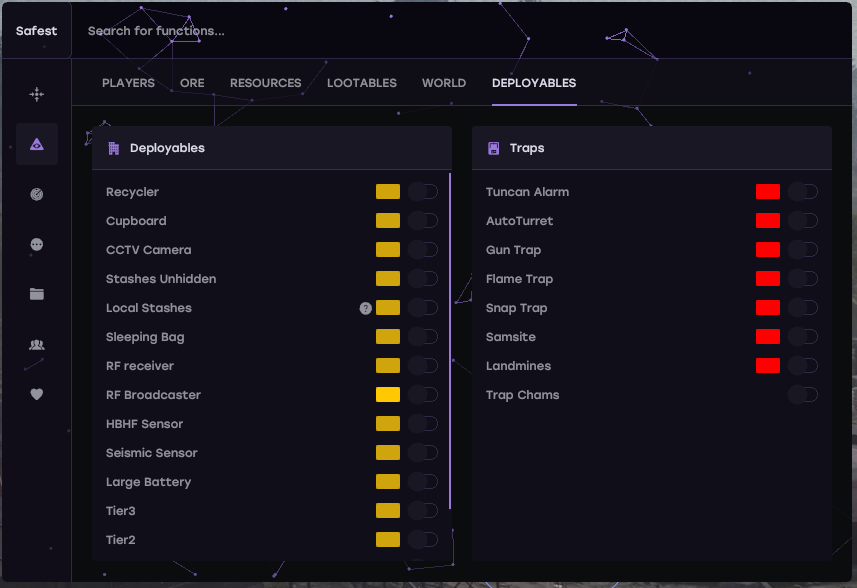Toggle the Sleeping Bag switch
The height and width of the screenshot is (588, 857).
tap(423, 337)
